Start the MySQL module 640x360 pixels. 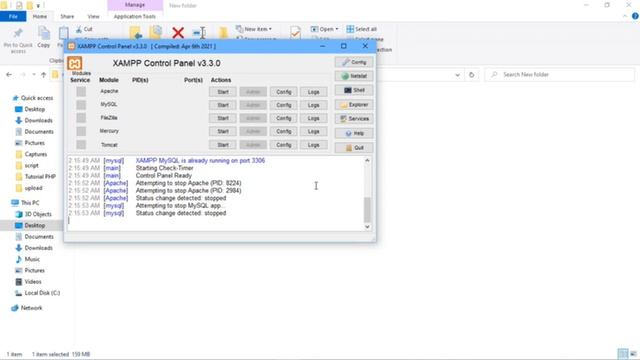[223, 105]
